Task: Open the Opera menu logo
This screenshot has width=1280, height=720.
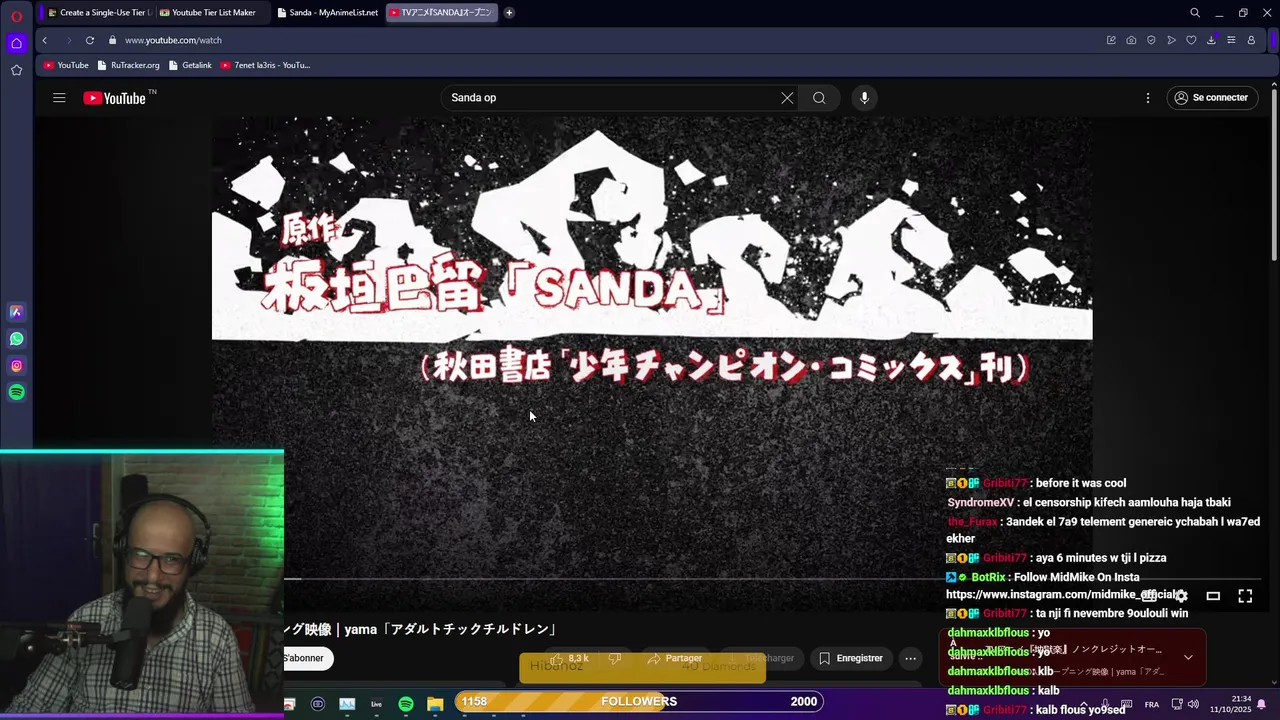Action: point(16,16)
